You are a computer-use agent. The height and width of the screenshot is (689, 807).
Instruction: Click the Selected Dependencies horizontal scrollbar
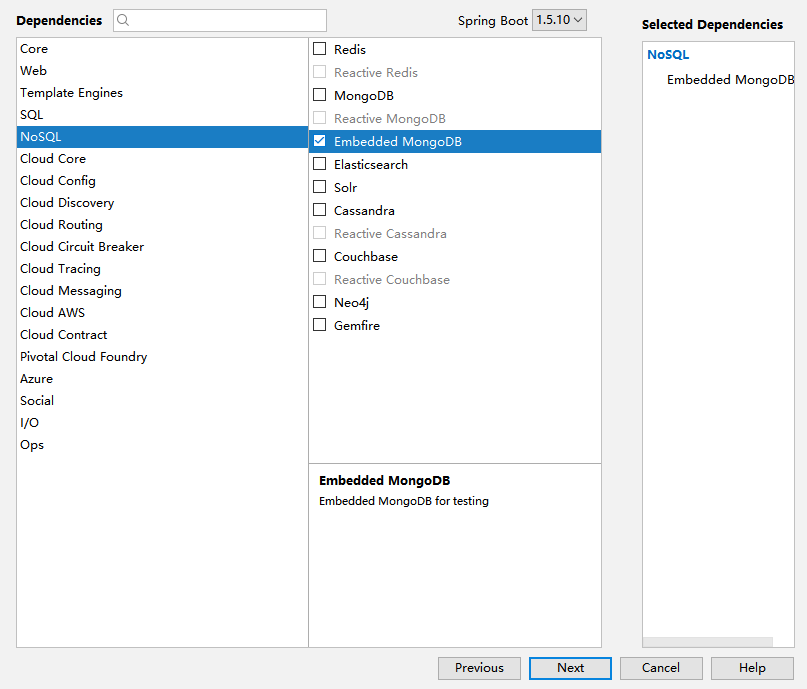coord(708,642)
